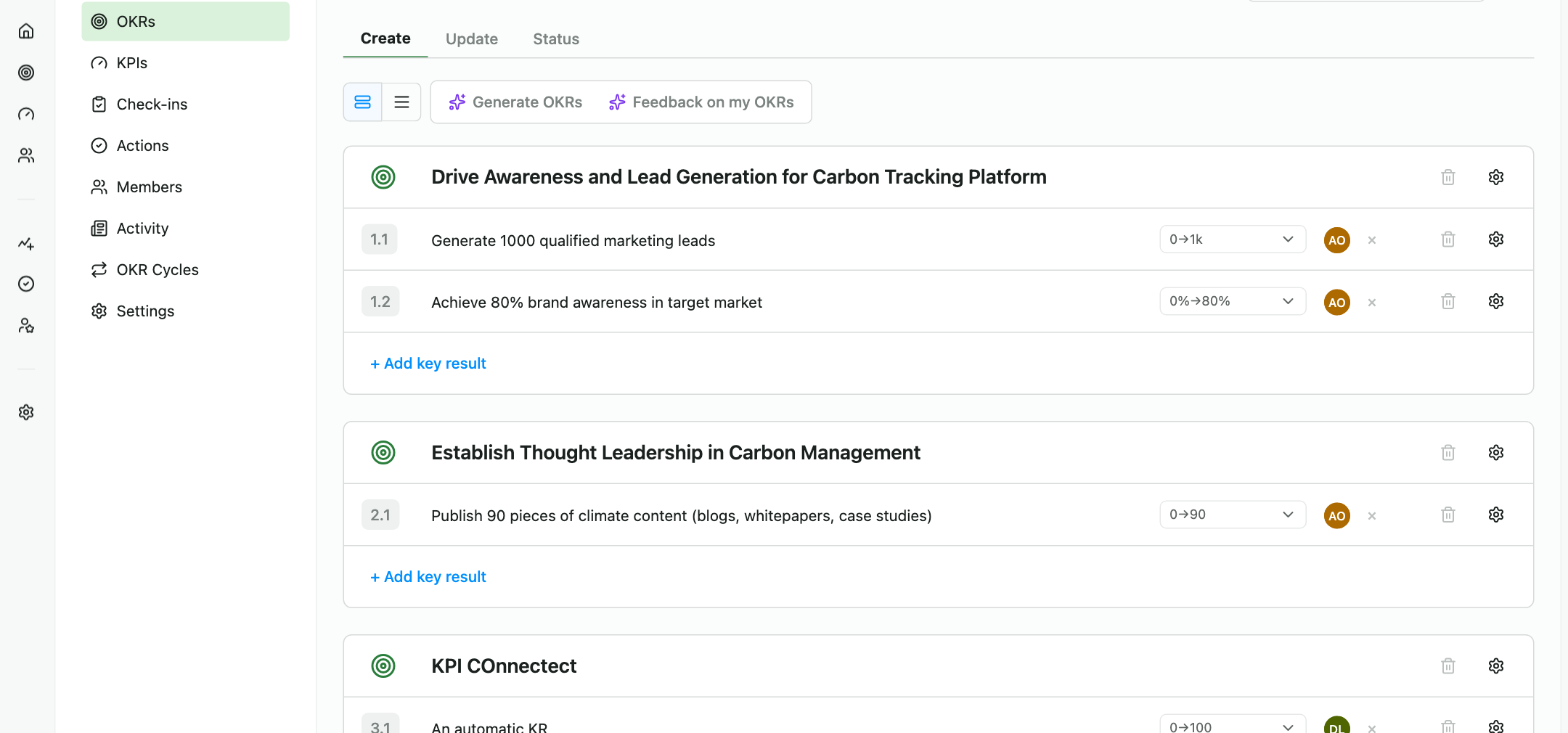
Task: Open the home icon in the left rail
Action: [26, 31]
